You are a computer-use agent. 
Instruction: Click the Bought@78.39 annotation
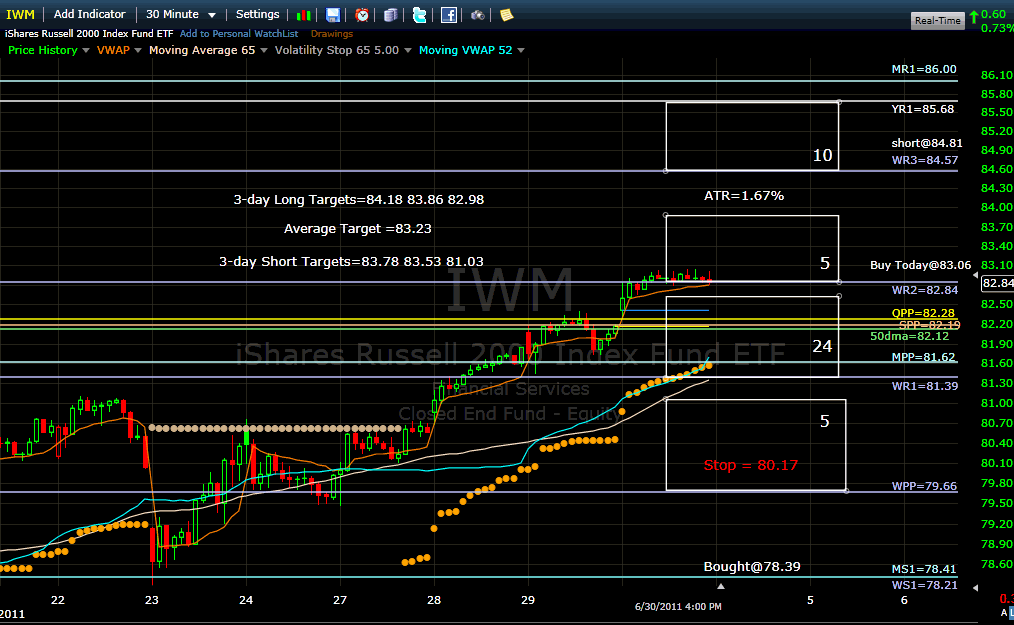752,567
